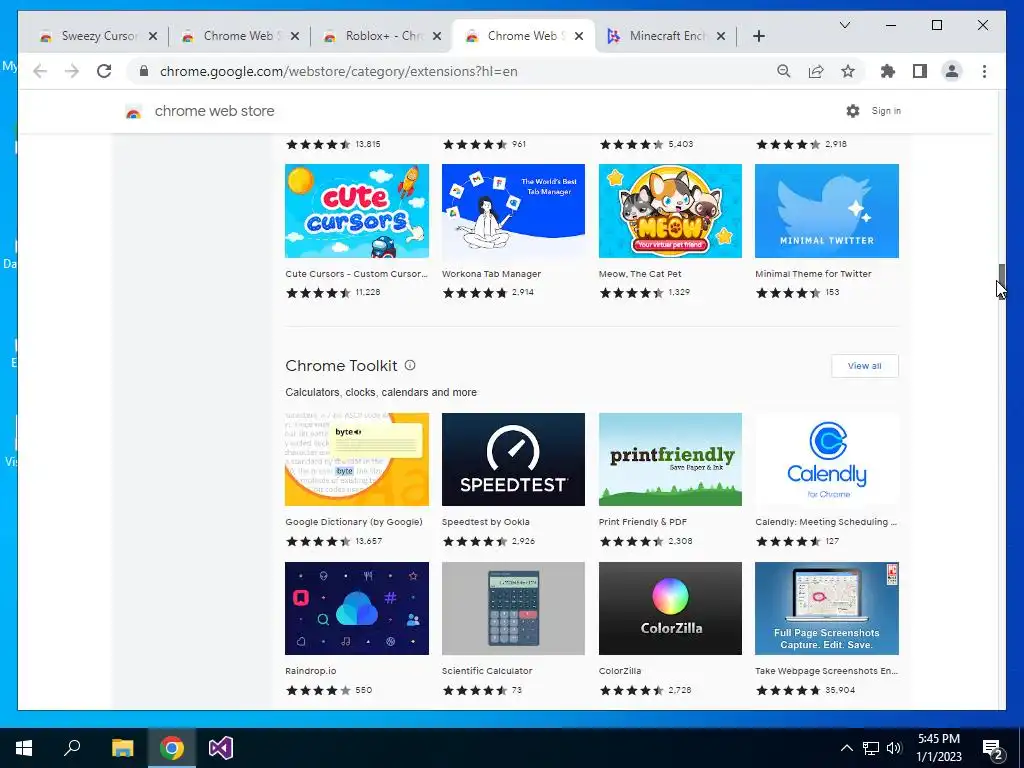Open the Chrome three-dot menu
Image resolution: width=1024 pixels, height=768 pixels.
click(x=984, y=71)
